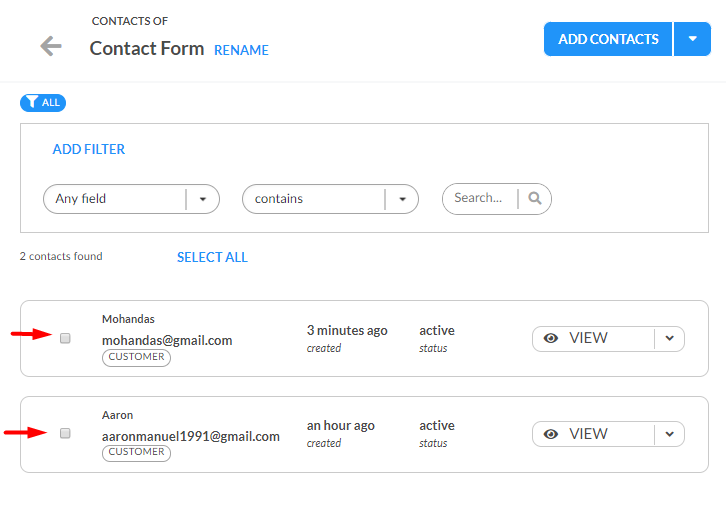Screen dimensions: 726x507
Task: Click the search magnifier icon
Action: (x=535, y=198)
